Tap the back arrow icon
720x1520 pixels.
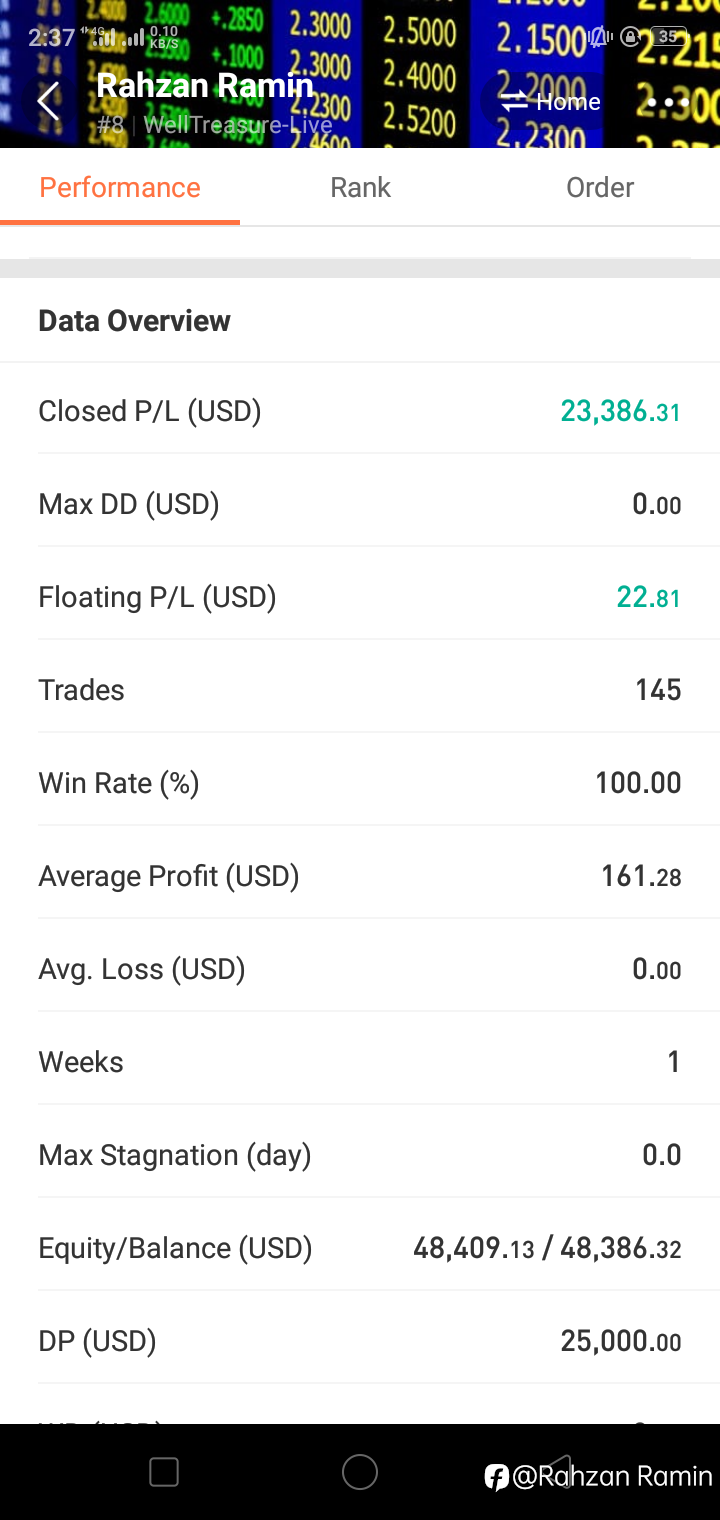point(47,101)
